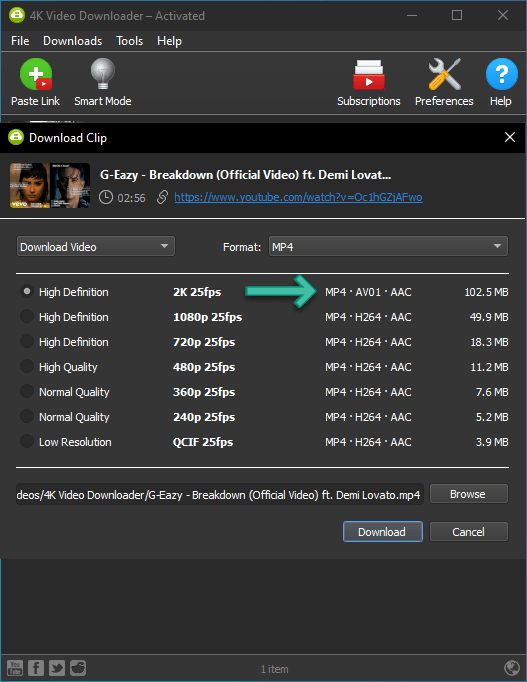The width and height of the screenshot is (527, 682).
Task: Click the 18.3 MB size text
Action: (489, 342)
